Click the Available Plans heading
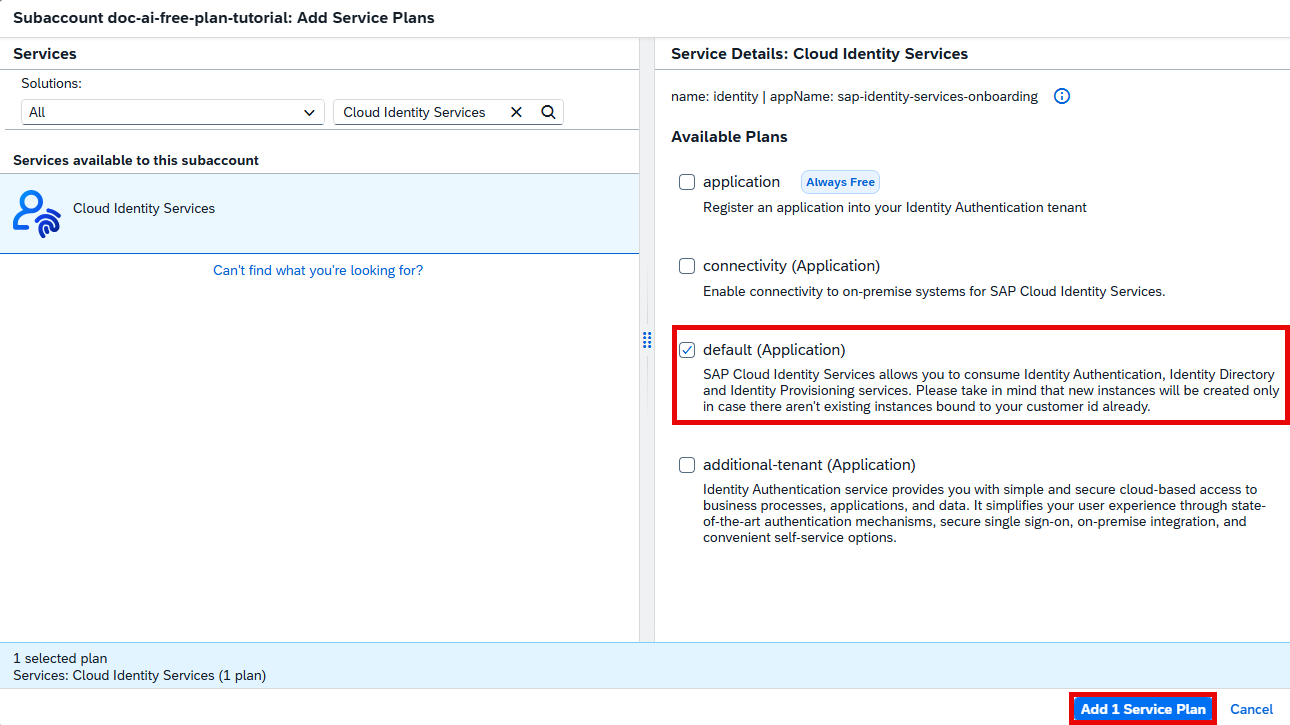The image size is (1290, 725). 729,136
